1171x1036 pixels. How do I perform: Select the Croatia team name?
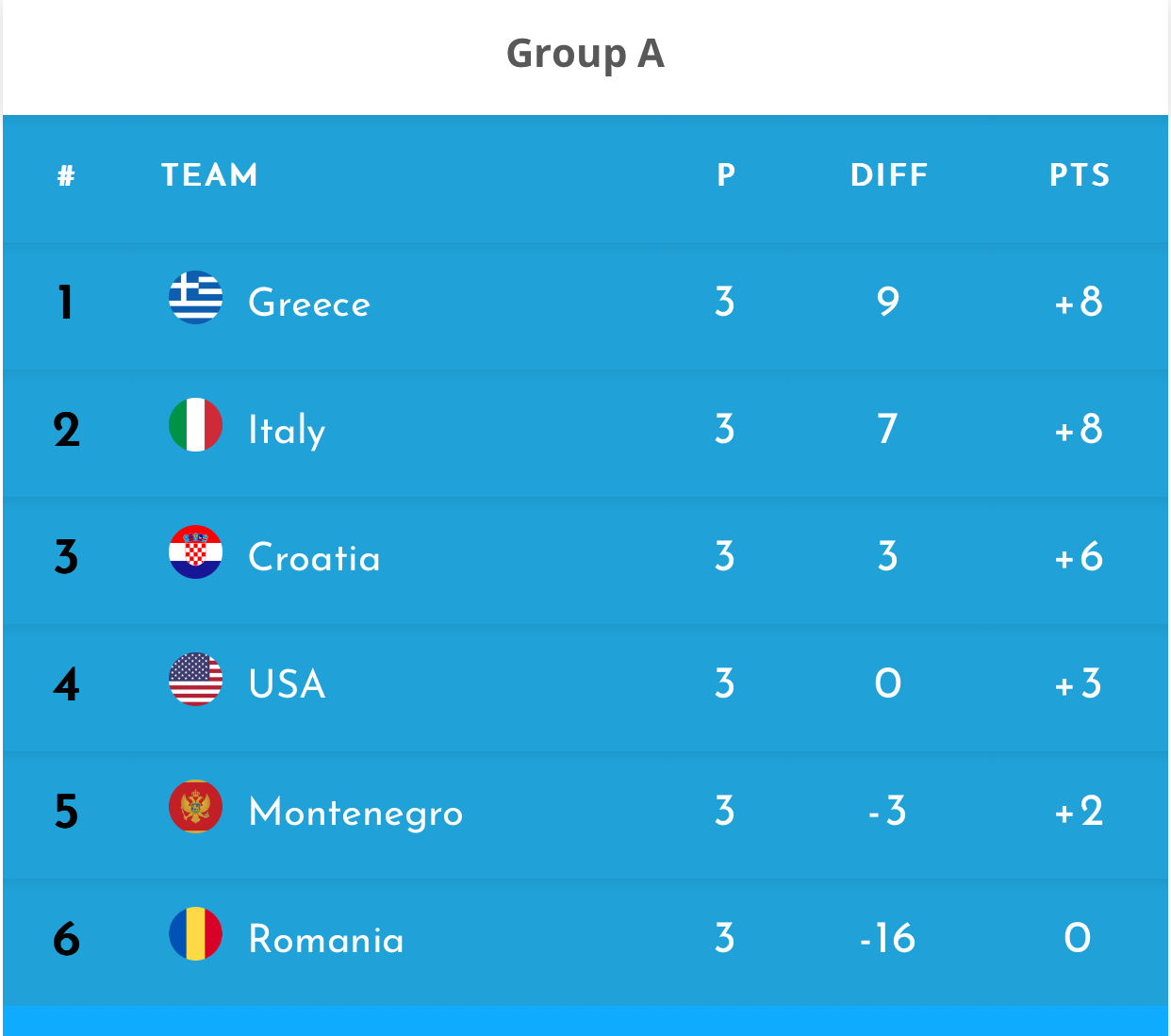coord(314,558)
